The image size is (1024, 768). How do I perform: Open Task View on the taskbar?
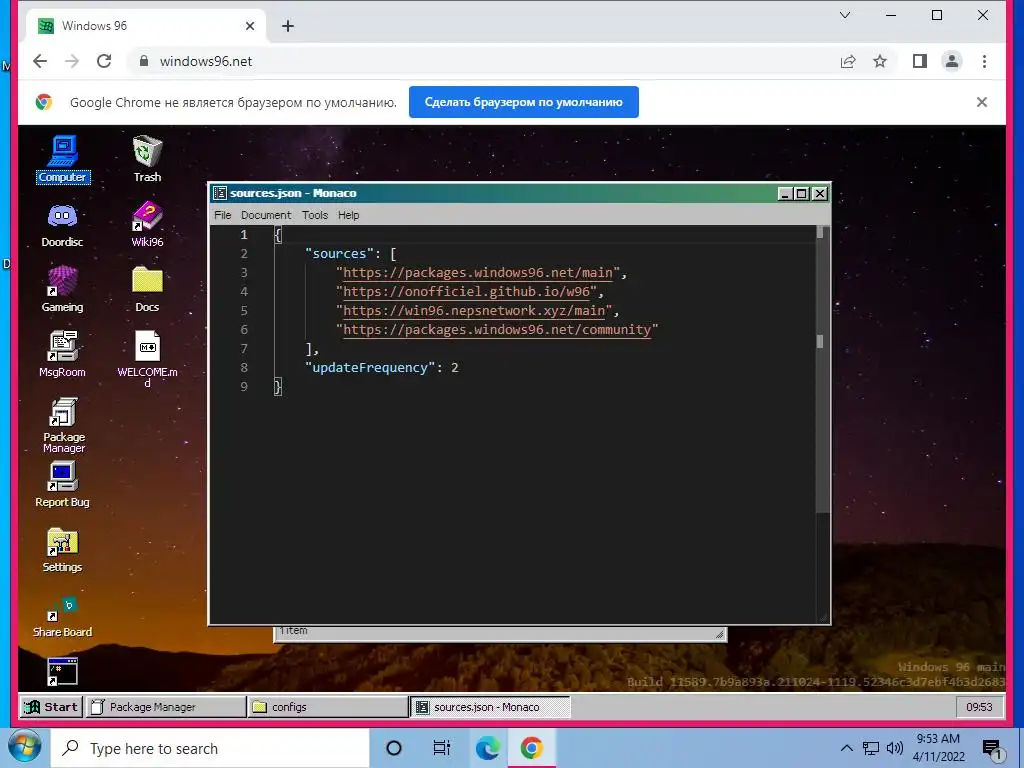point(441,748)
